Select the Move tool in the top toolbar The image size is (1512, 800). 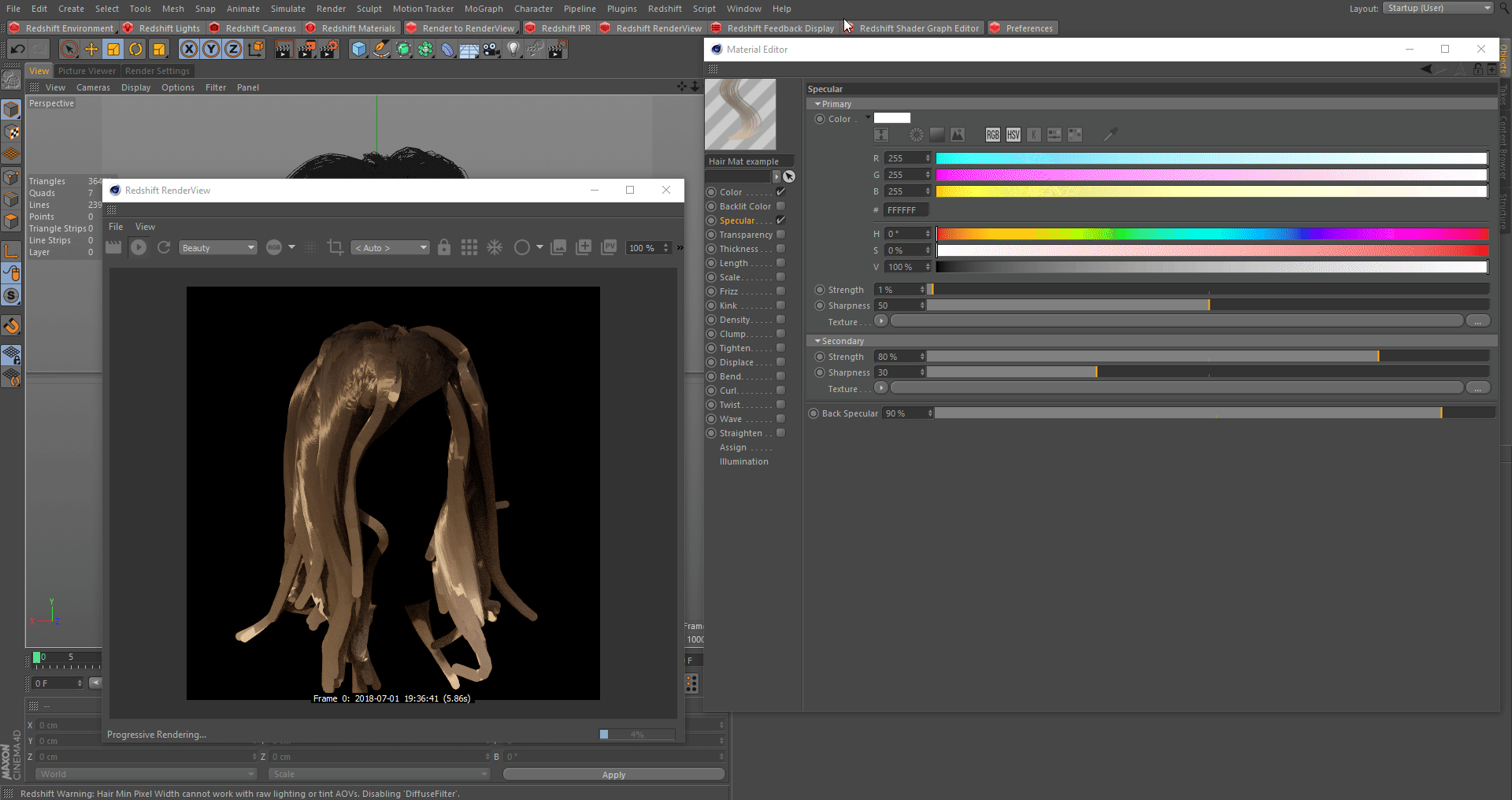(91, 50)
